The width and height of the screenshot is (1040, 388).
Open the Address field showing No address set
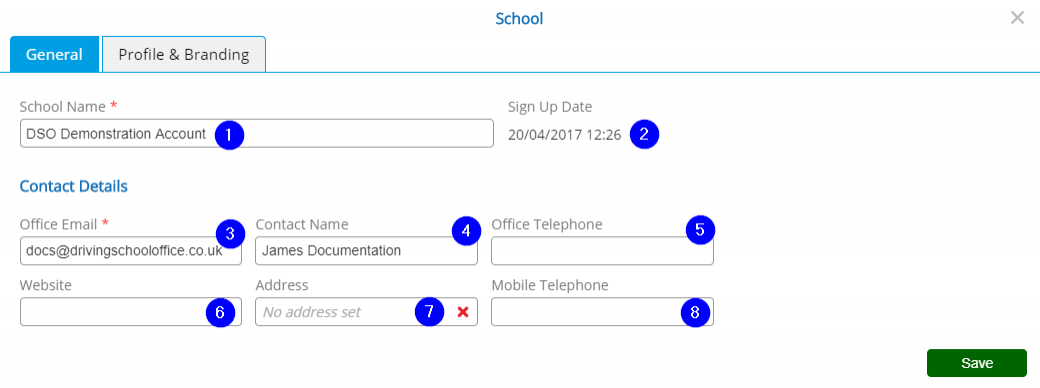point(354,312)
